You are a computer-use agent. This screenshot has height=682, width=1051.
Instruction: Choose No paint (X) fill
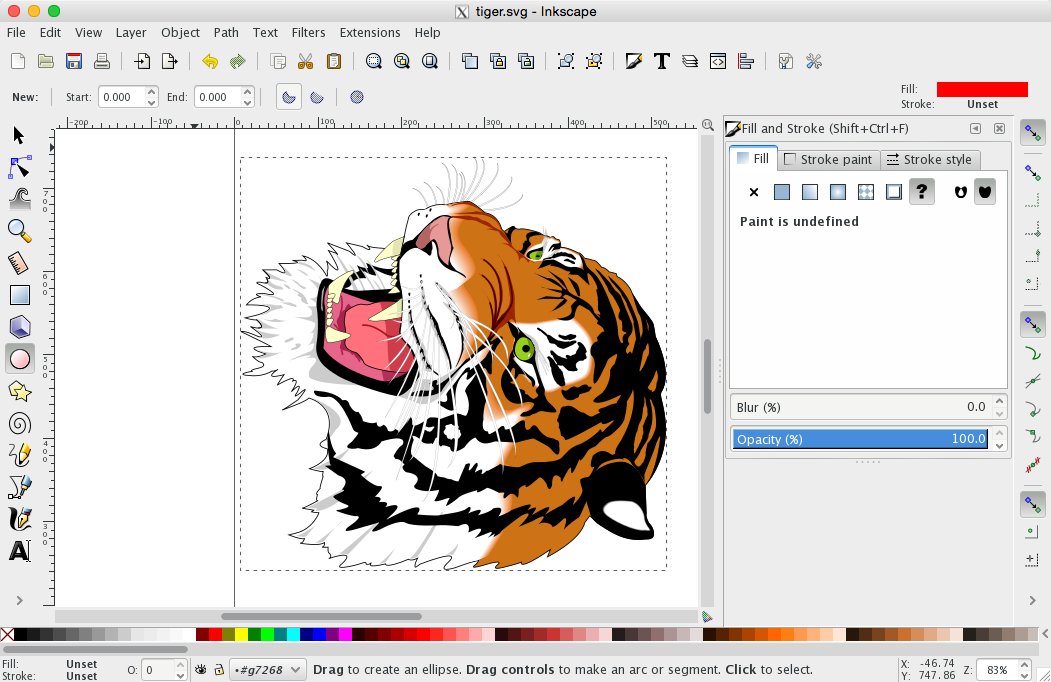click(753, 192)
